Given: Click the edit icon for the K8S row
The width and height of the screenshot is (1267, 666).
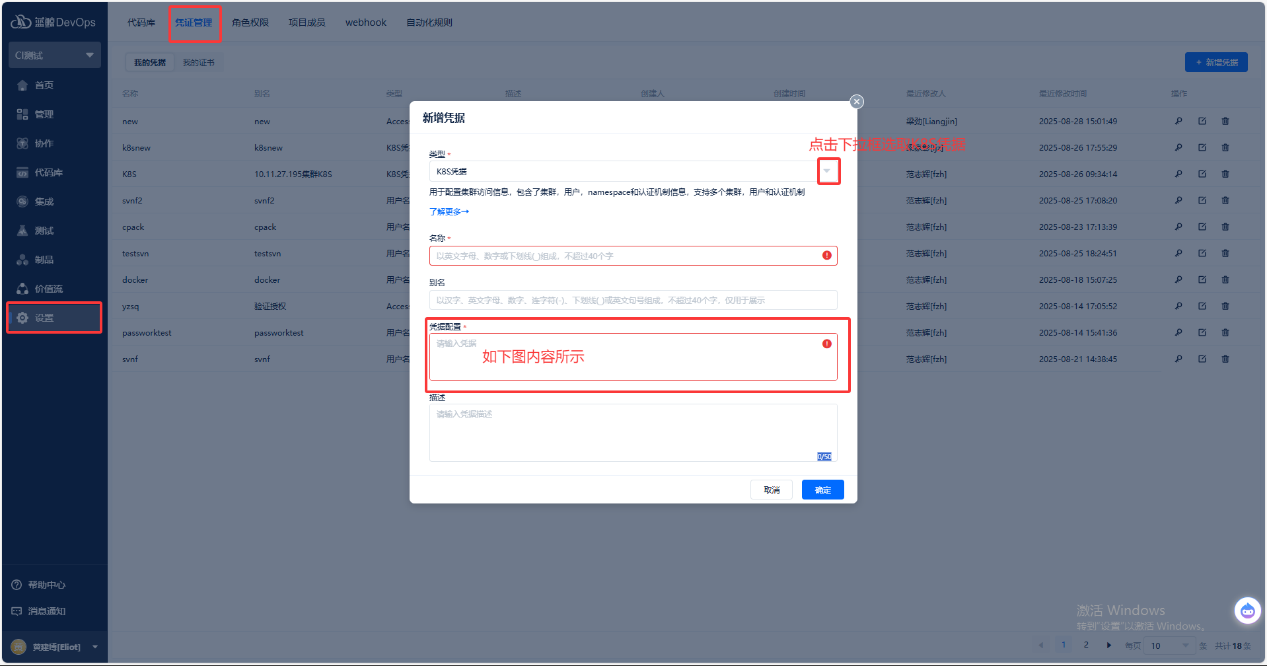Looking at the screenshot, I should coord(1202,174).
